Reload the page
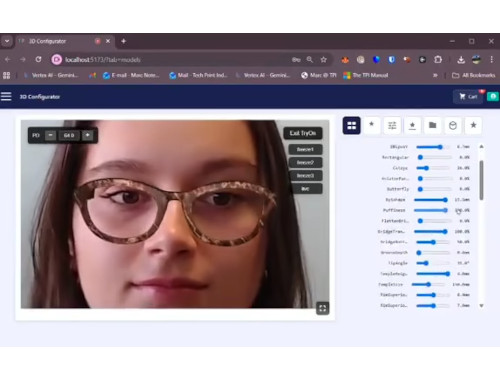This screenshot has height=380, width=500. coord(38,59)
